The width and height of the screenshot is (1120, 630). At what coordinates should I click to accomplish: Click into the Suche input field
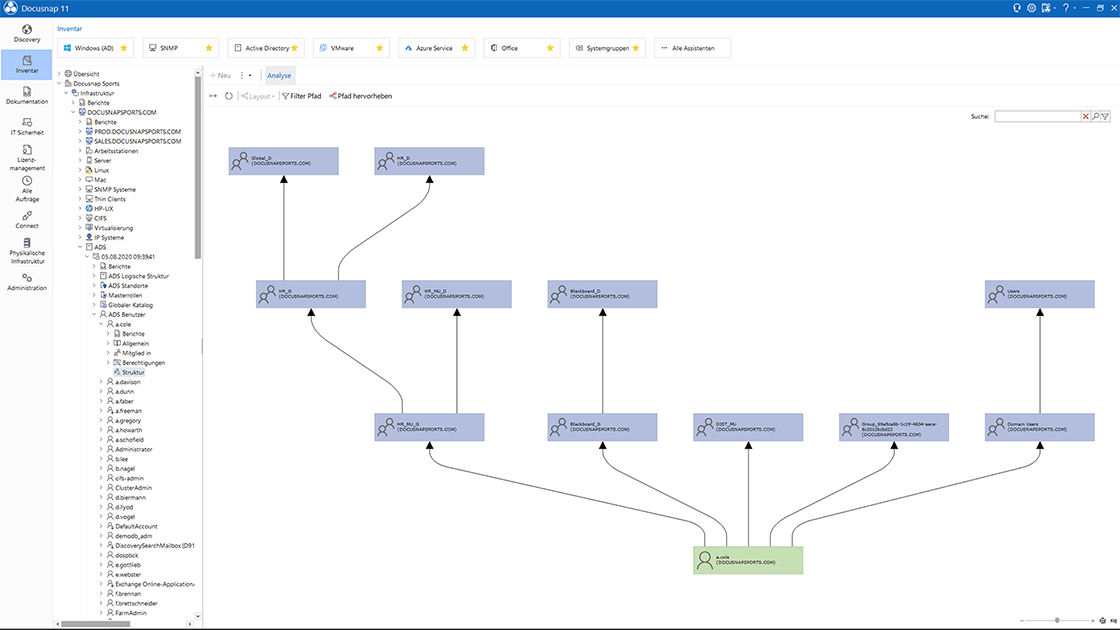click(1037, 116)
